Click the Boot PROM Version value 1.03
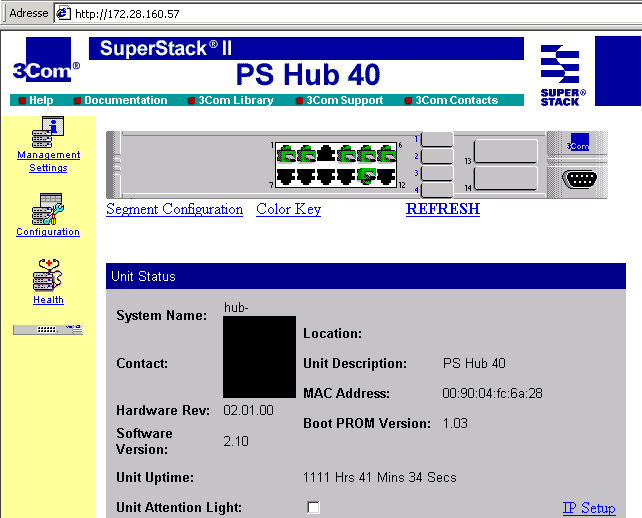 pyautogui.click(x=455, y=423)
